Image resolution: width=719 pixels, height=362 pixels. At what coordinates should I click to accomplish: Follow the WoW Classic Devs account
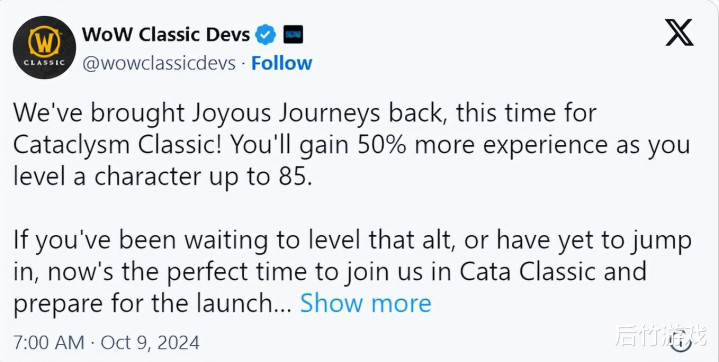282,63
